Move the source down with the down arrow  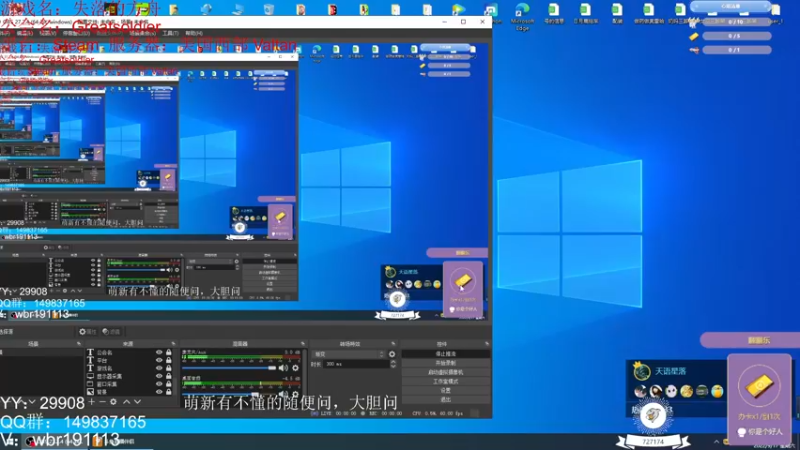click(137, 403)
